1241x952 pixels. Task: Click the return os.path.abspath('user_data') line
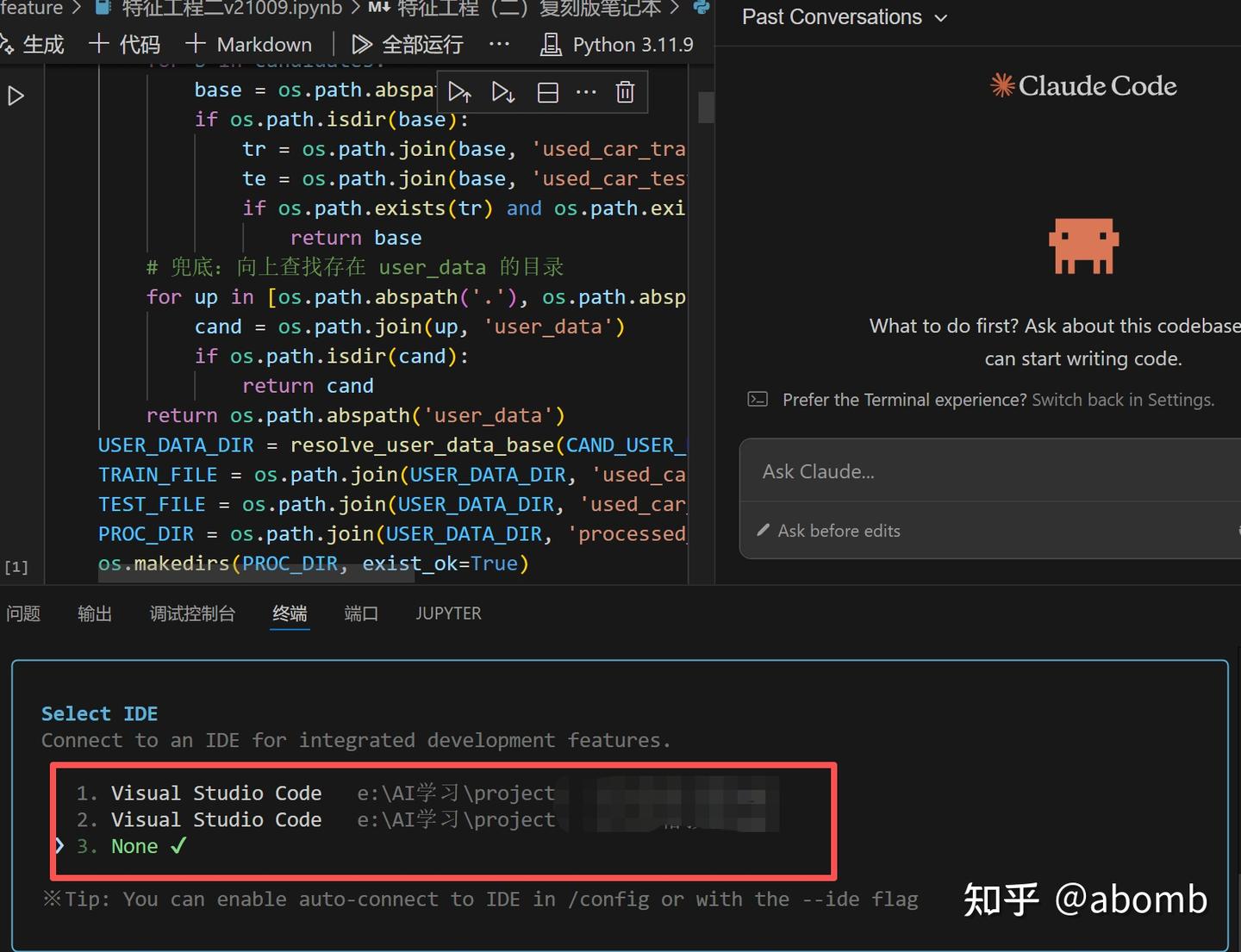tap(355, 415)
